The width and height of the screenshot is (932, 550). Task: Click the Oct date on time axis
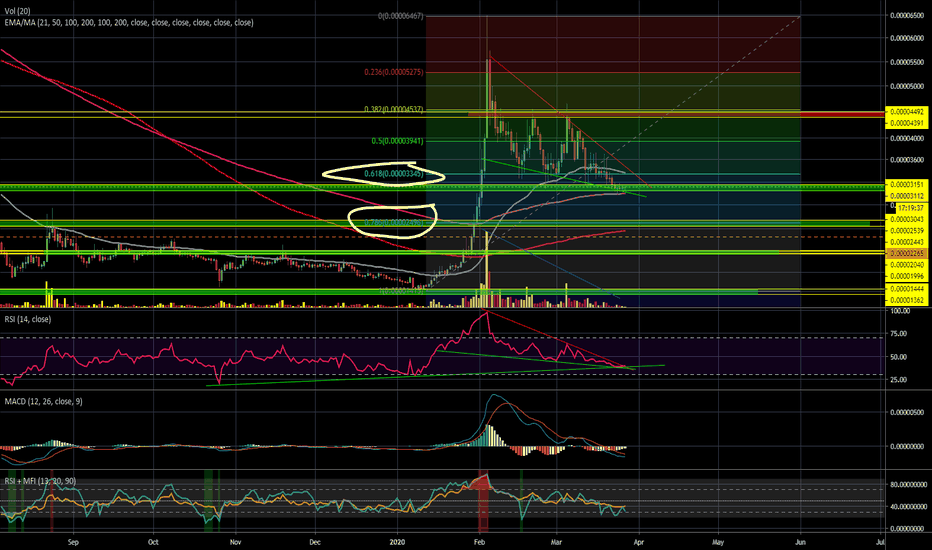click(153, 542)
